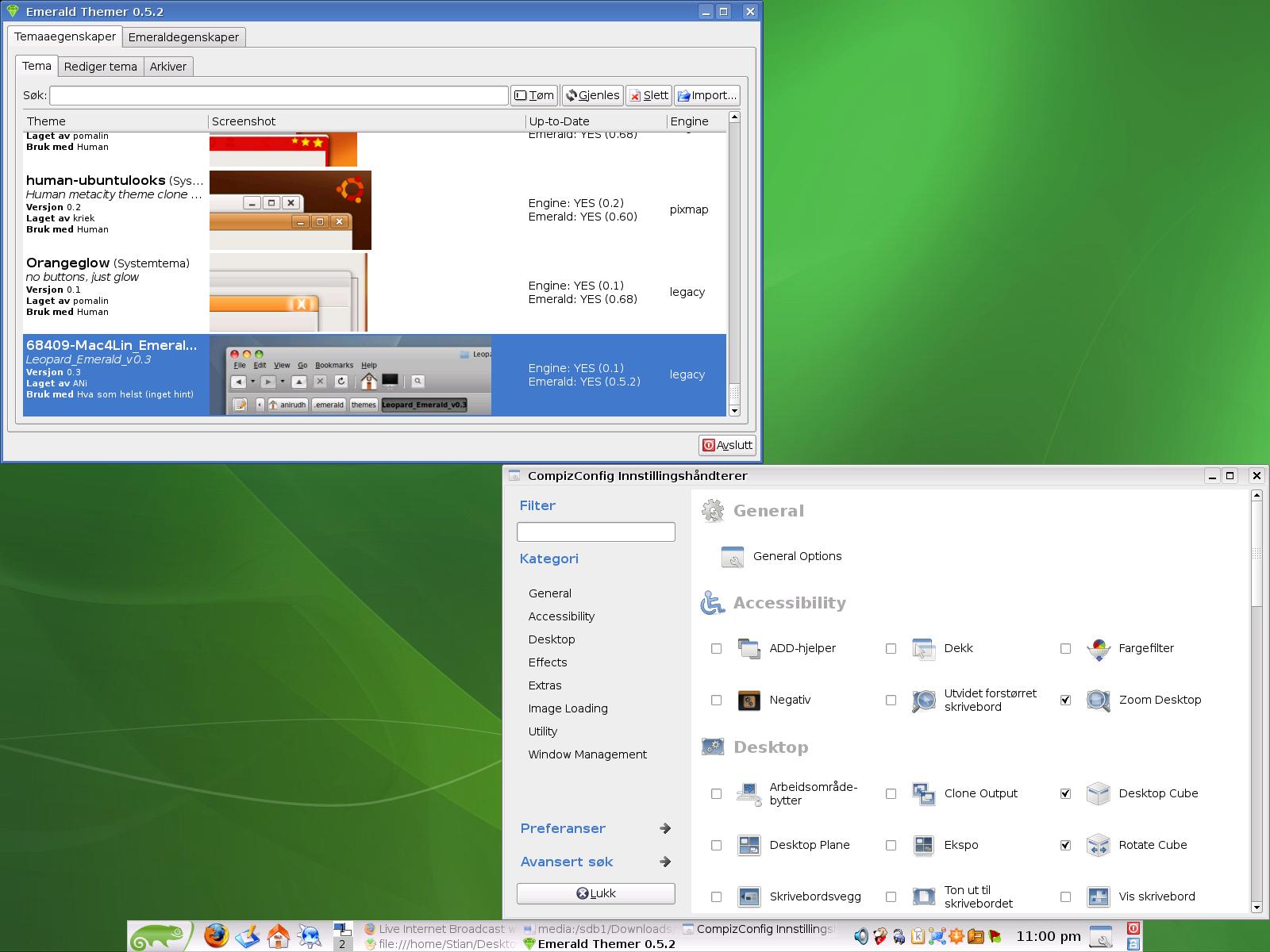Viewport: 1270px width, 952px height.
Task: Click the Tøm button
Action: (x=534, y=95)
